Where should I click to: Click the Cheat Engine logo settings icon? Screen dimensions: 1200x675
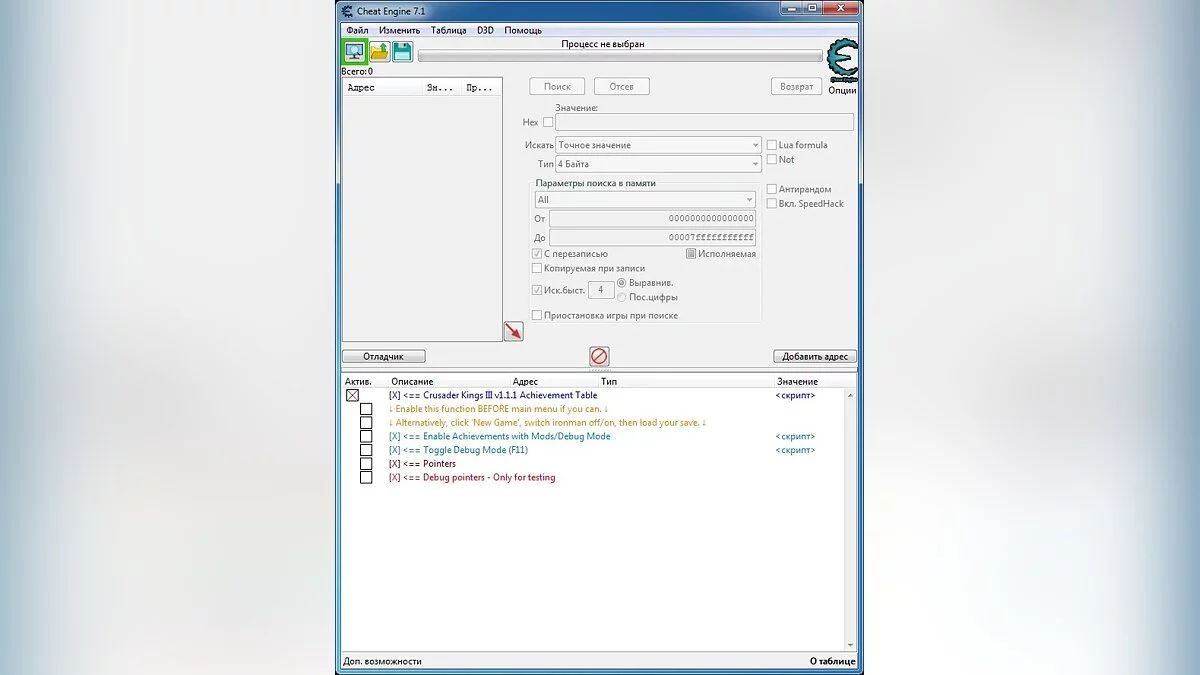coord(842,60)
